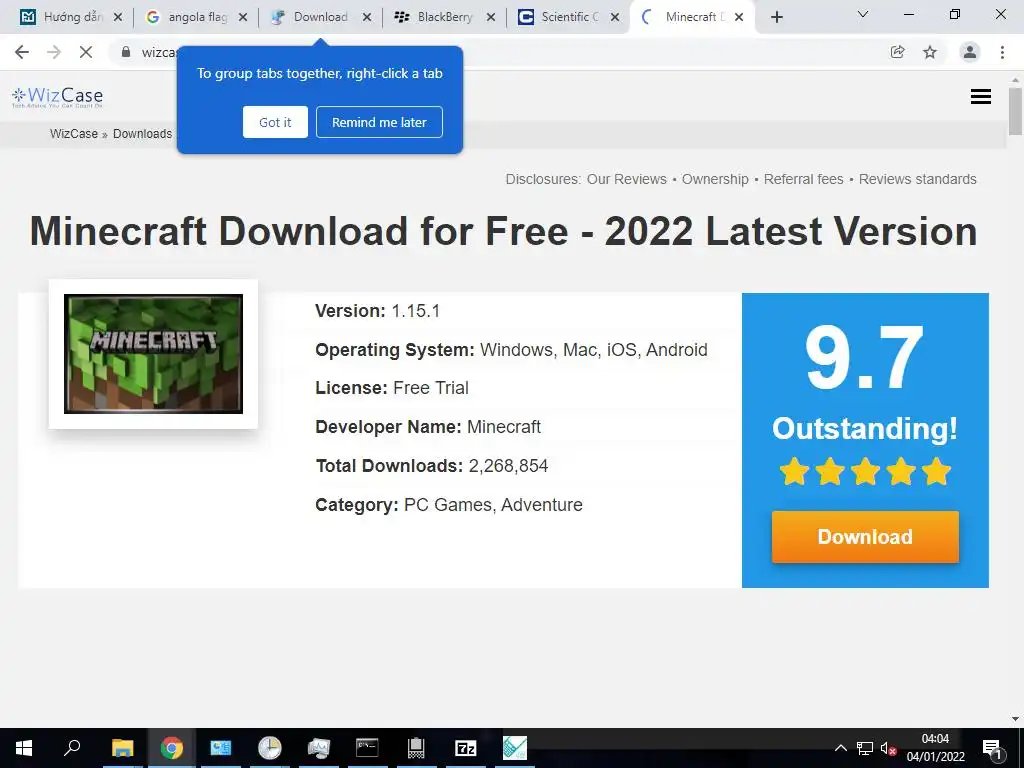Click the 9.7 rating score
This screenshot has height=768, width=1024.
click(864, 359)
